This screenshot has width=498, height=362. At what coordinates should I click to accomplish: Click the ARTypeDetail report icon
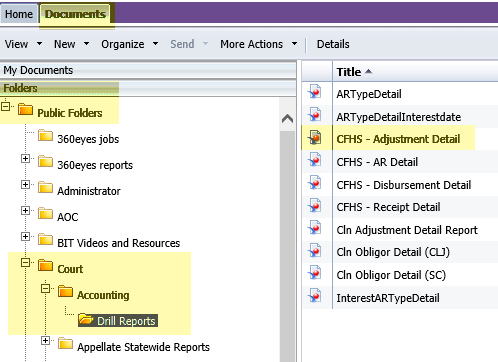tap(315, 92)
